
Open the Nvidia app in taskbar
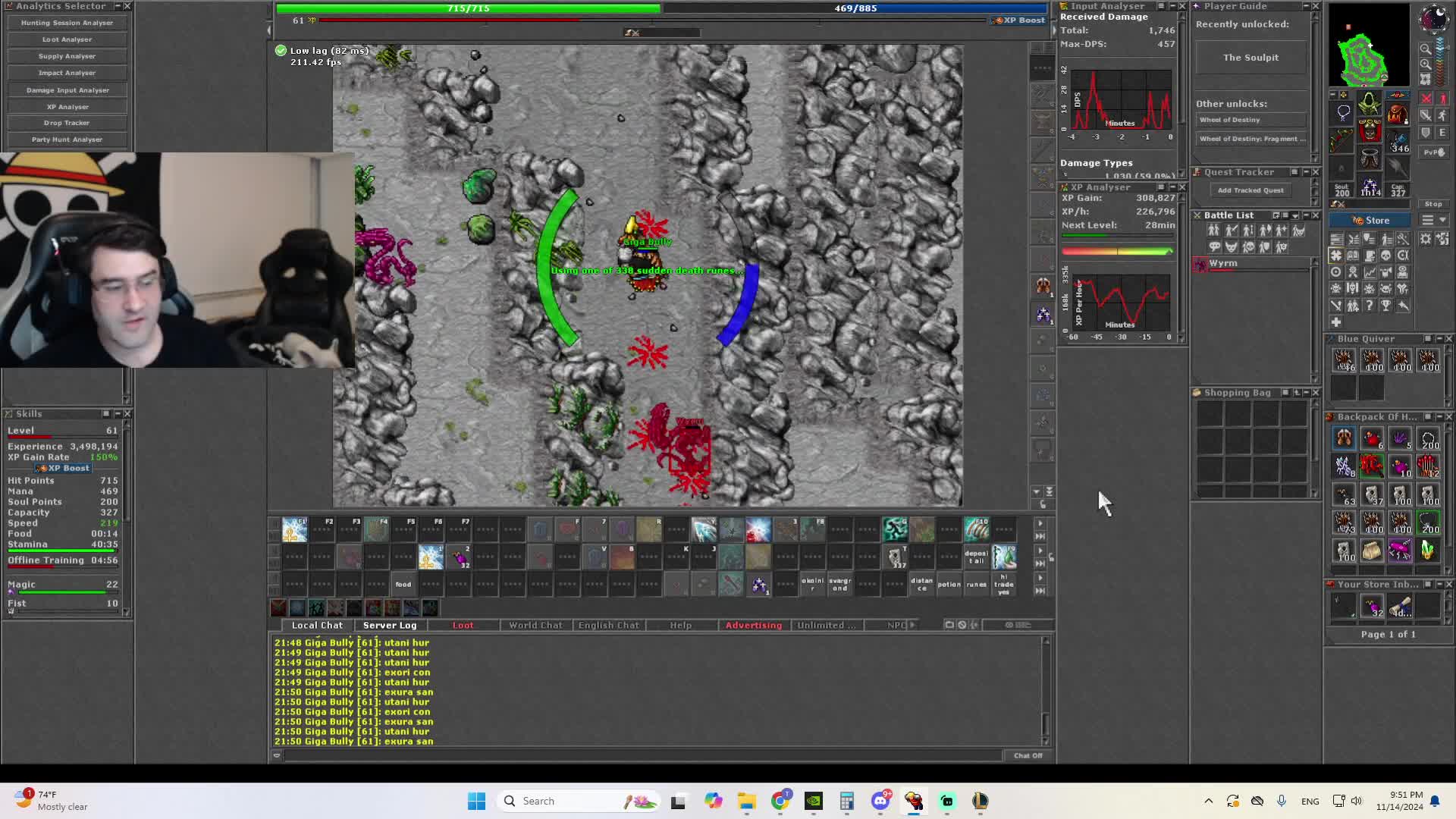(x=814, y=801)
